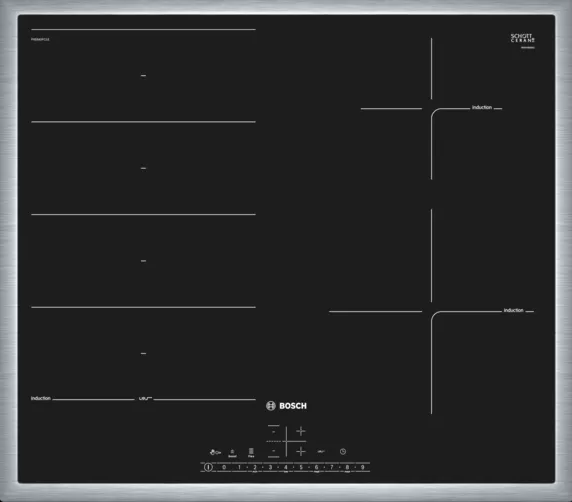Tap the main power on/off symbol

pyautogui.click(x=208, y=467)
